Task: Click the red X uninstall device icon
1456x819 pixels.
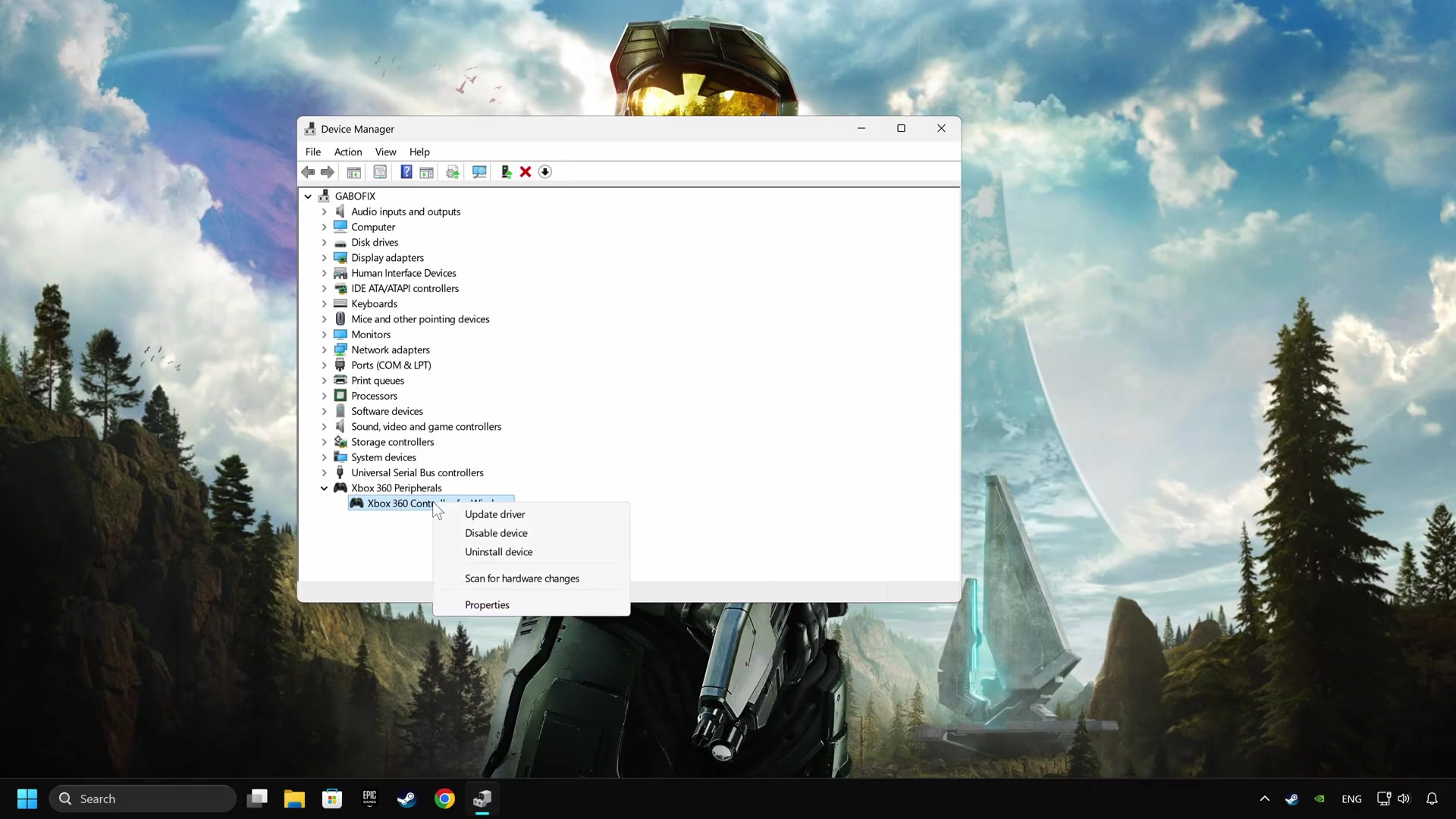Action: pos(526,172)
